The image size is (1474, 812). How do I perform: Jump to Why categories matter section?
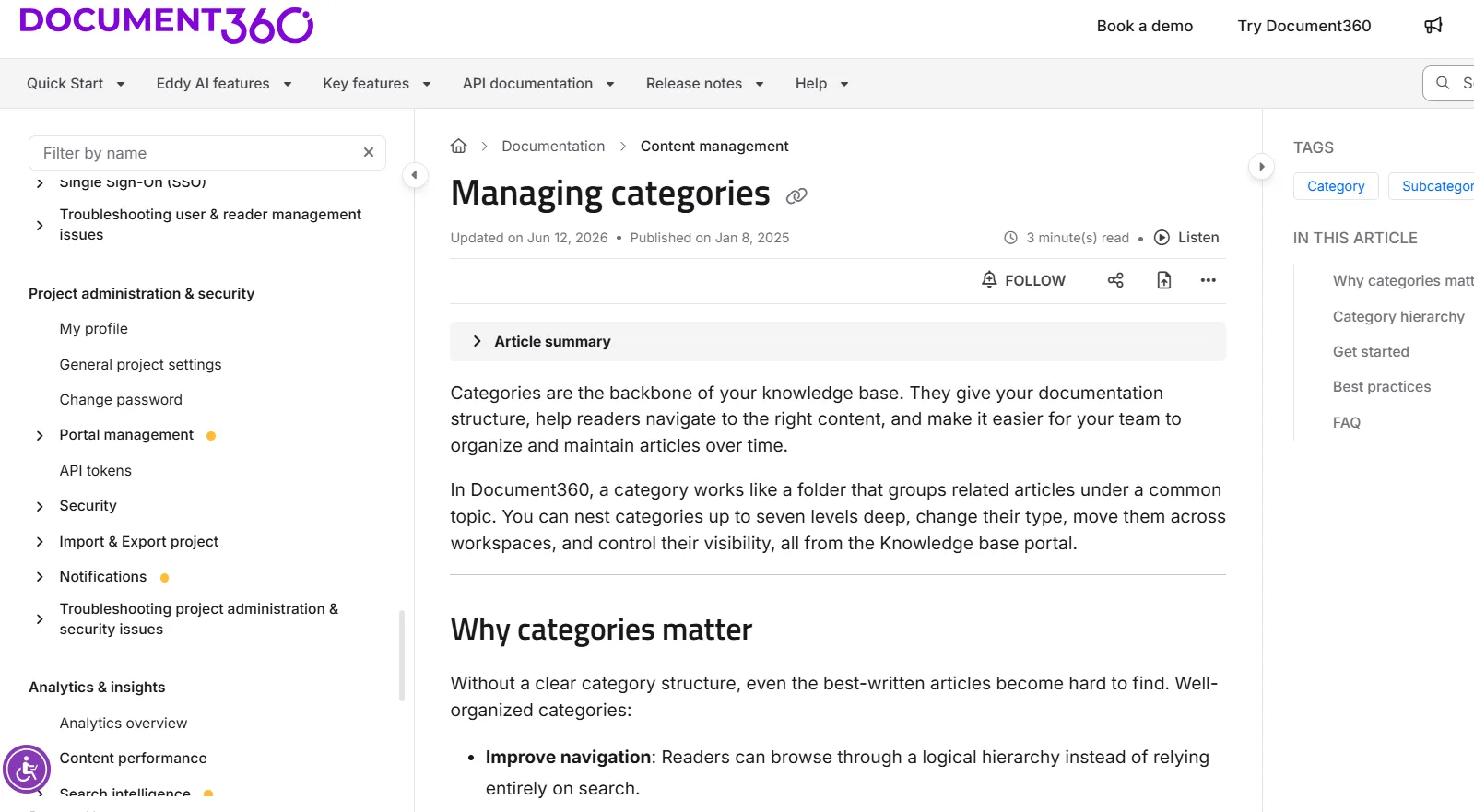coord(1402,281)
